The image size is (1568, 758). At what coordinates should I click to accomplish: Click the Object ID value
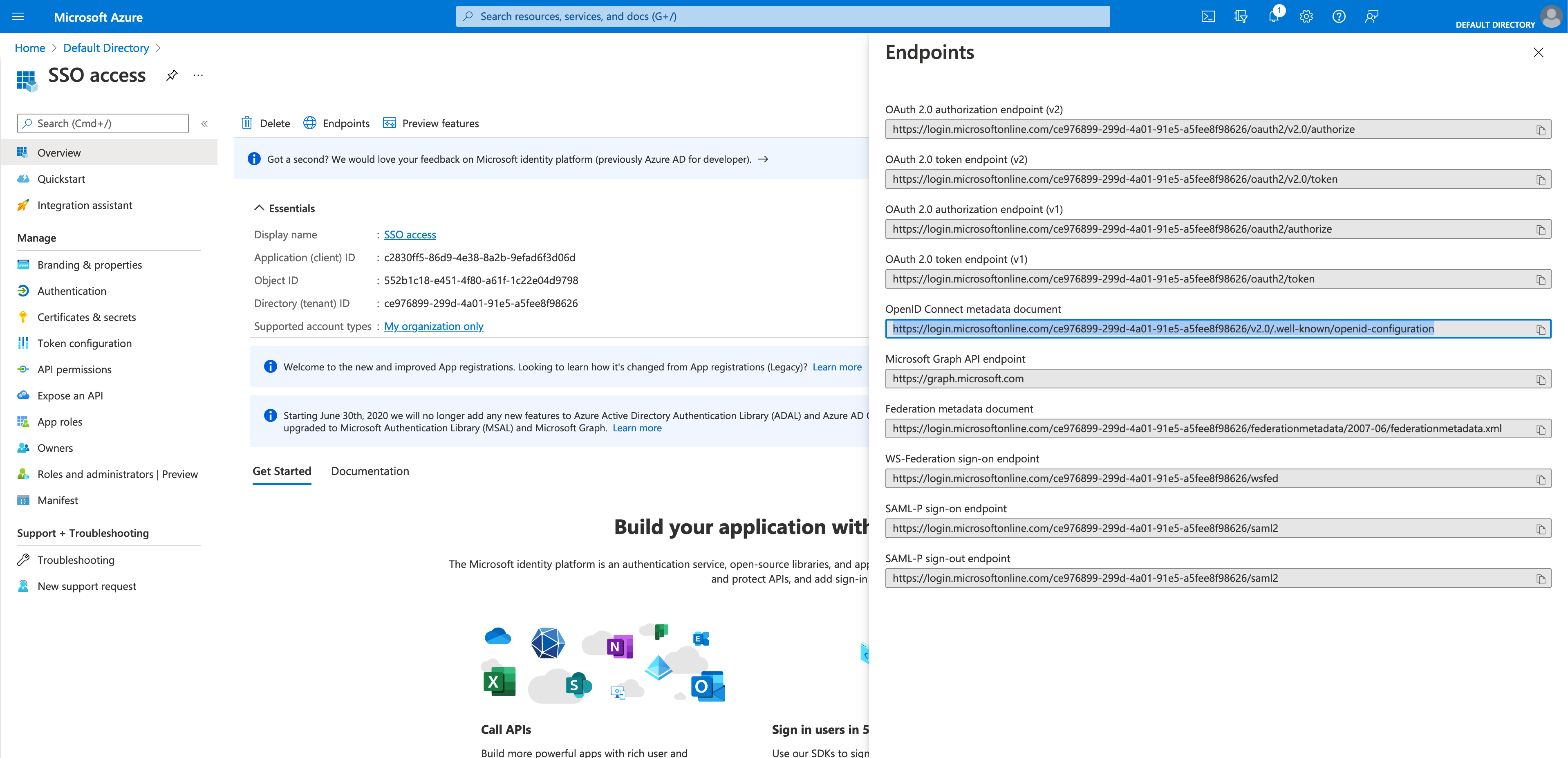pos(481,280)
